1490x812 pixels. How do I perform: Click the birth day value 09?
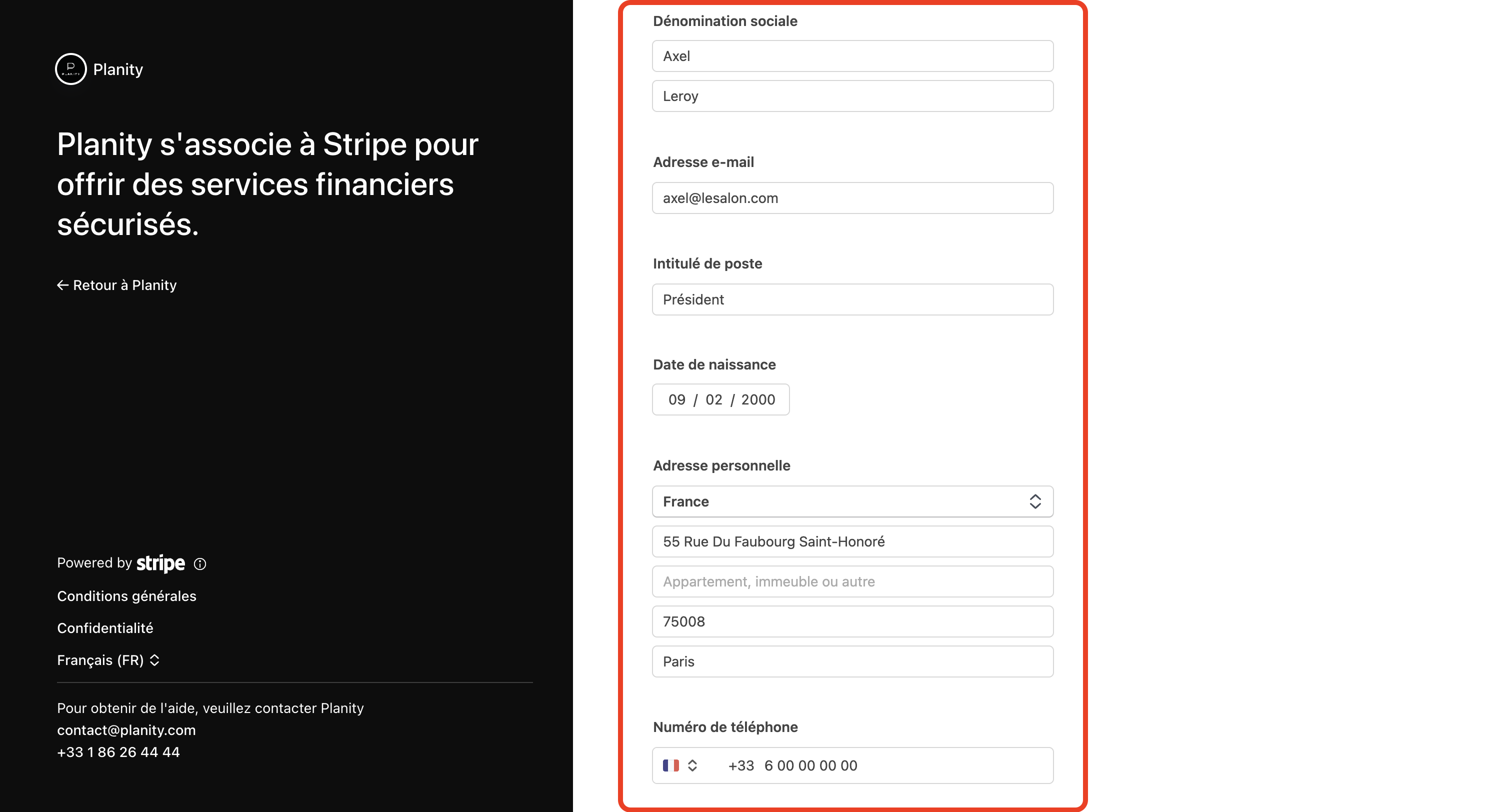[676, 399]
